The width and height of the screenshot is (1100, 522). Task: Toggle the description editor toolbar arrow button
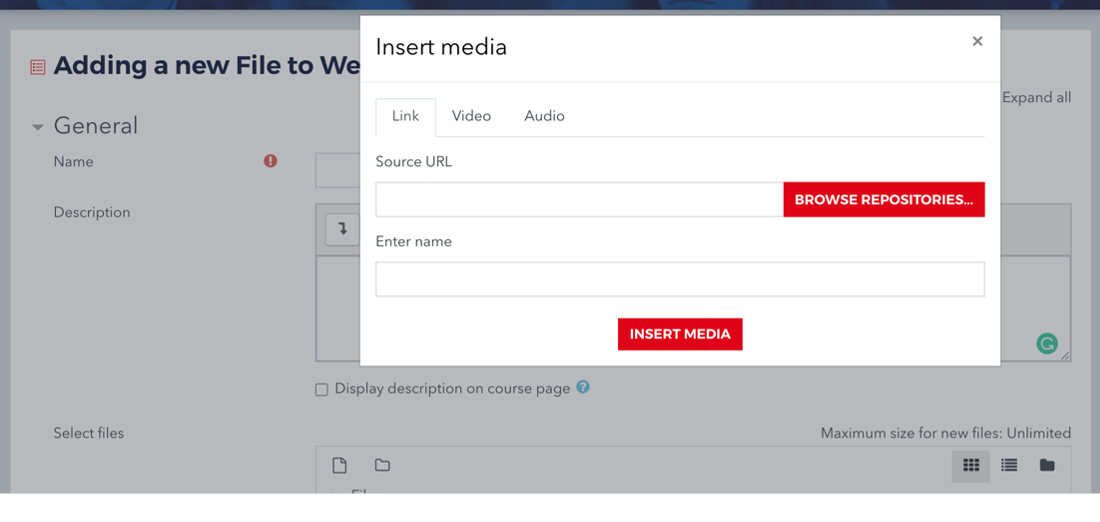click(x=342, y=229)
